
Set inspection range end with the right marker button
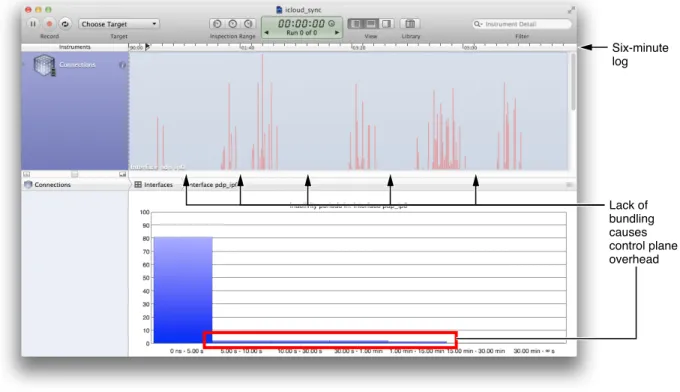click(248, 24)
